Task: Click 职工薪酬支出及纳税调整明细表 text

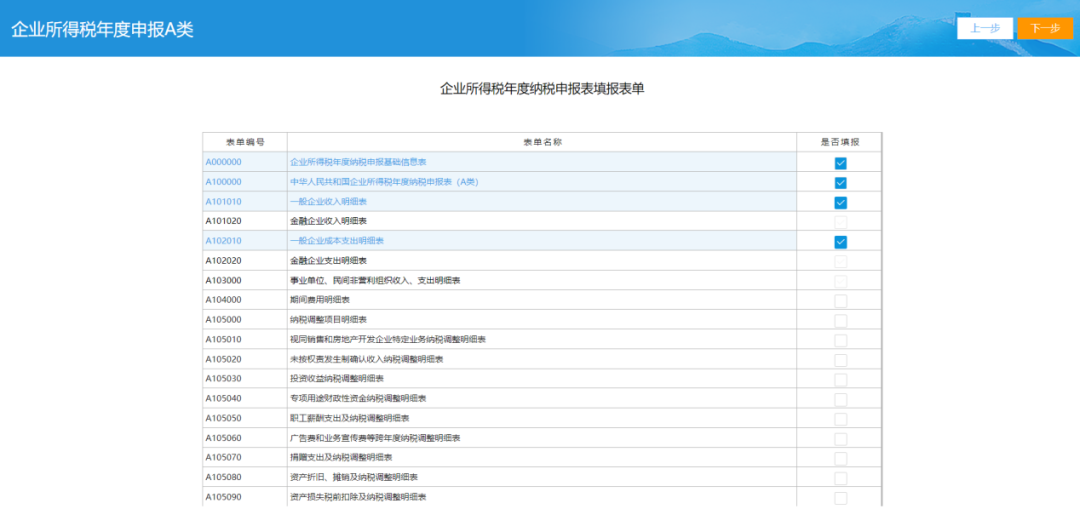Action: tap(350, 418)
